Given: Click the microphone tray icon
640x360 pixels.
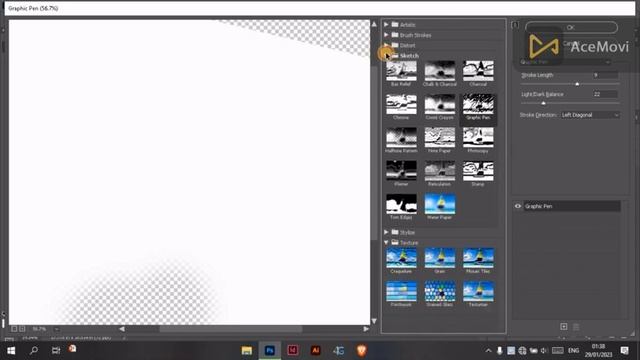Looking at the screenshot, I should 499,351.
